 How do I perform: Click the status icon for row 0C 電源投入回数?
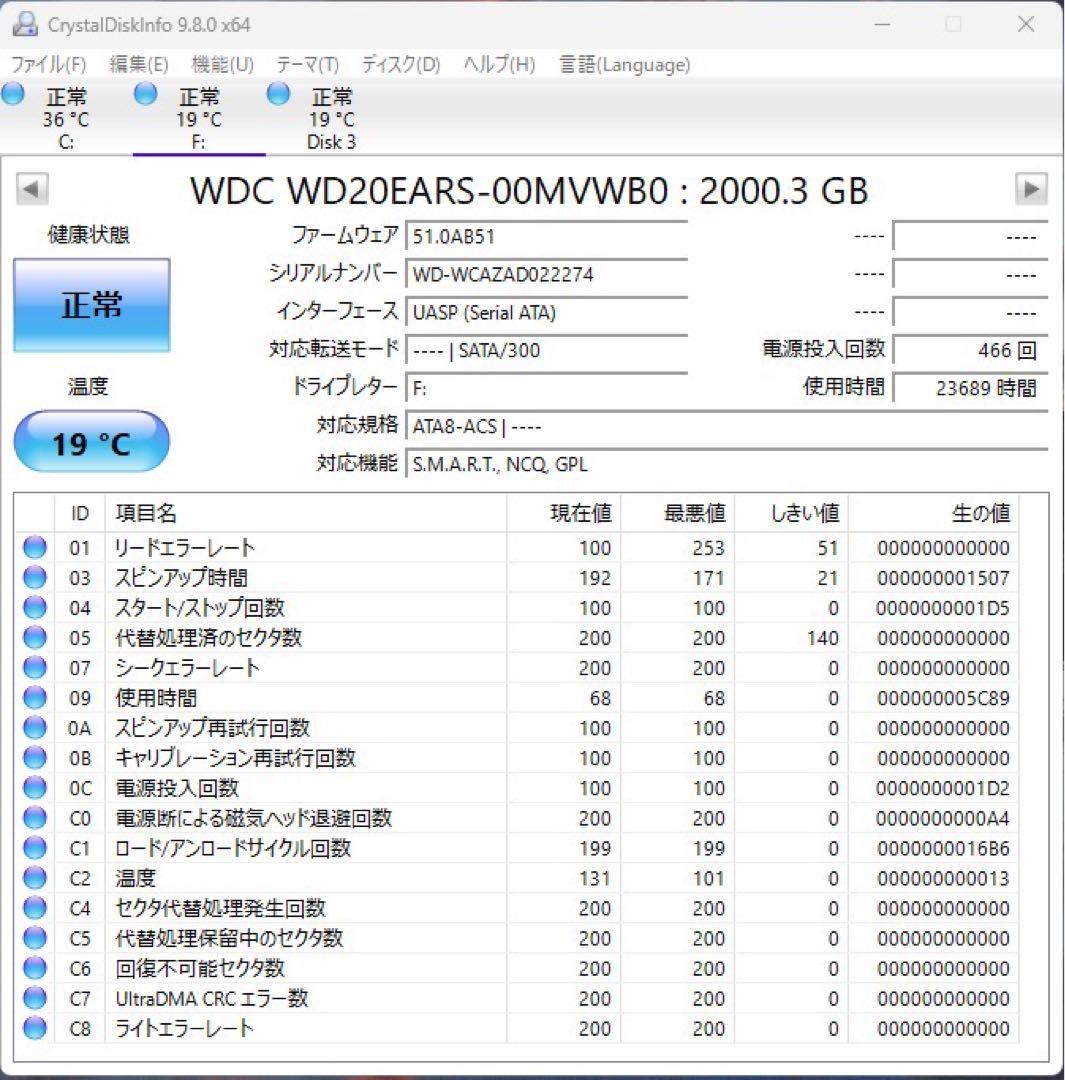point(34,788)
